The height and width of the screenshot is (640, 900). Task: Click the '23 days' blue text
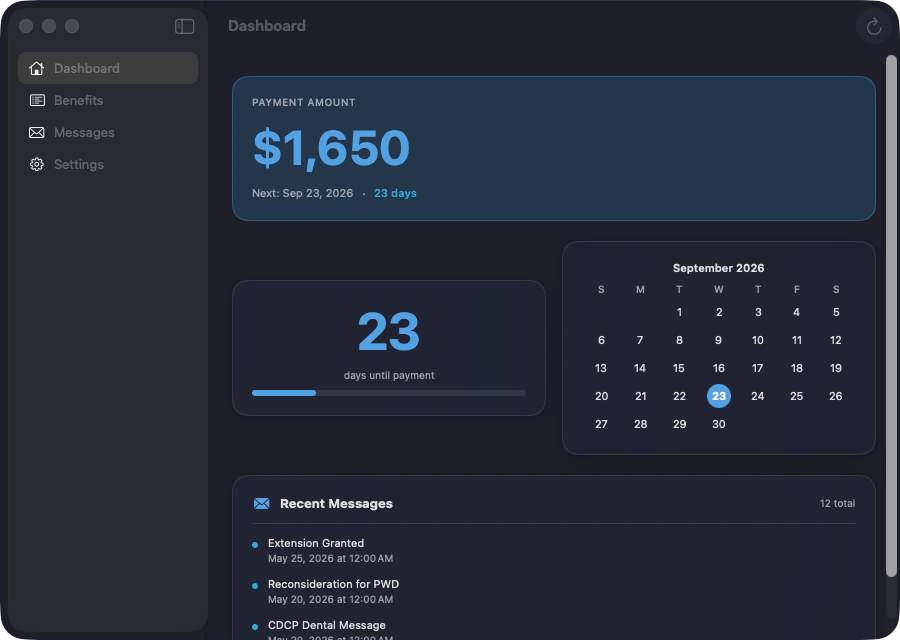tap(395, 193)
